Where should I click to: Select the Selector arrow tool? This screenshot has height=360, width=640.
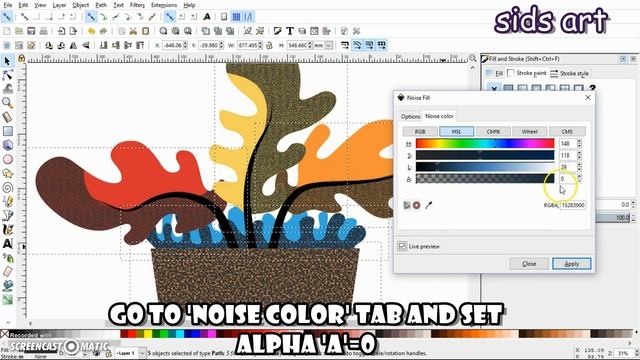coord(7,61)
